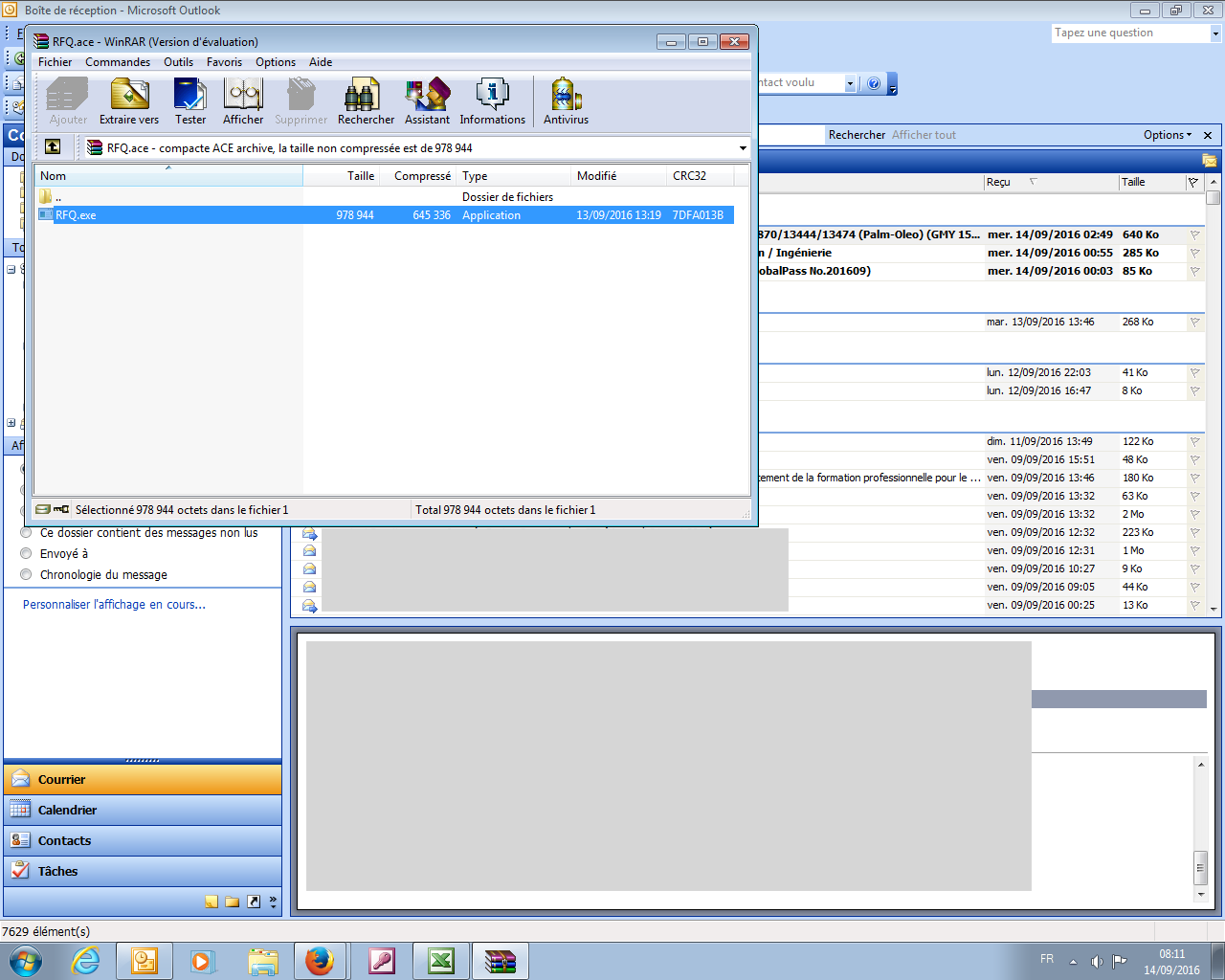Switch to Calendrier navigation button
The height and width of the screenshot is (980, 1225).
tap(67, 811)
